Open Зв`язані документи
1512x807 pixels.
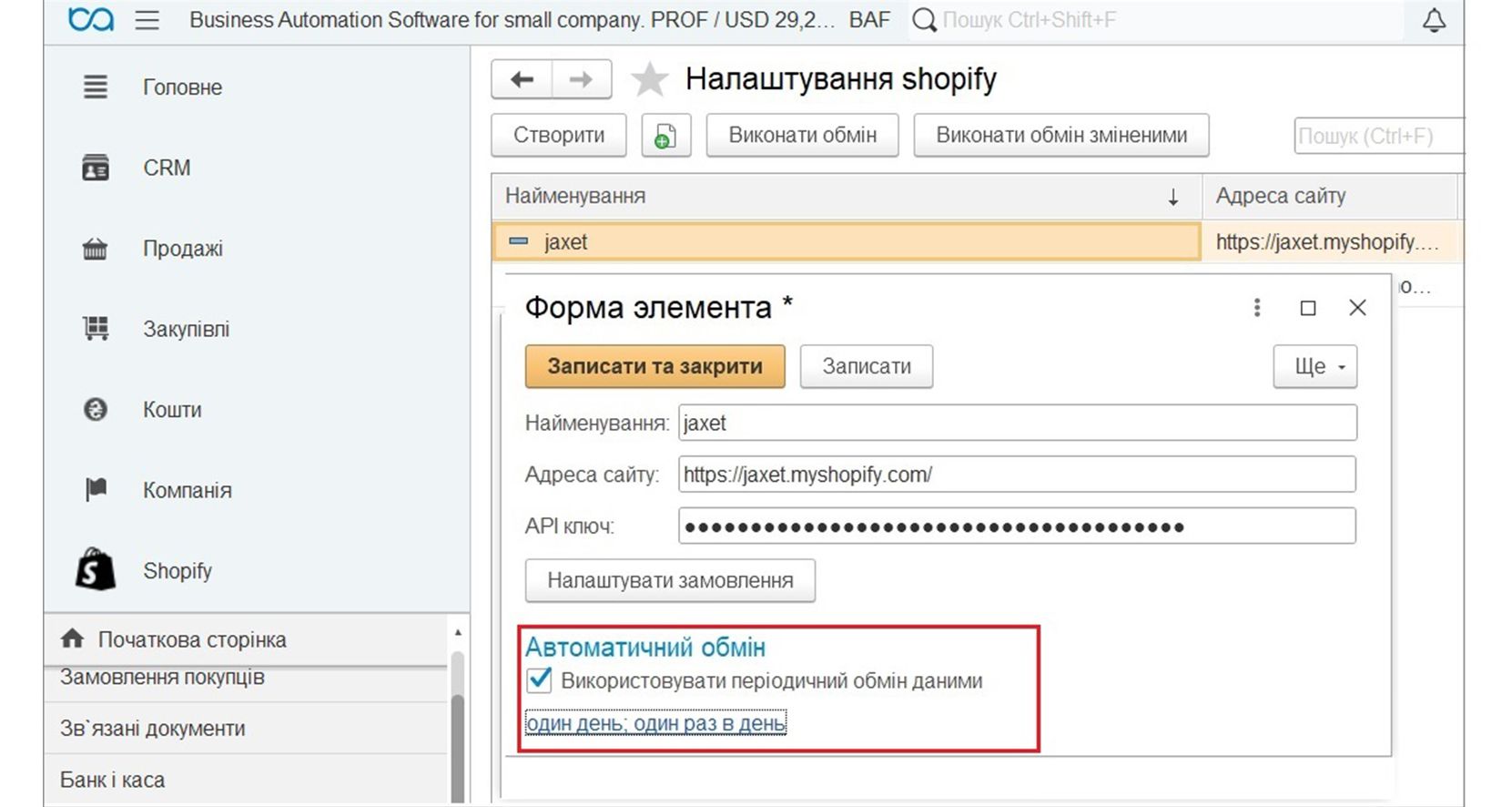(153, 729)
